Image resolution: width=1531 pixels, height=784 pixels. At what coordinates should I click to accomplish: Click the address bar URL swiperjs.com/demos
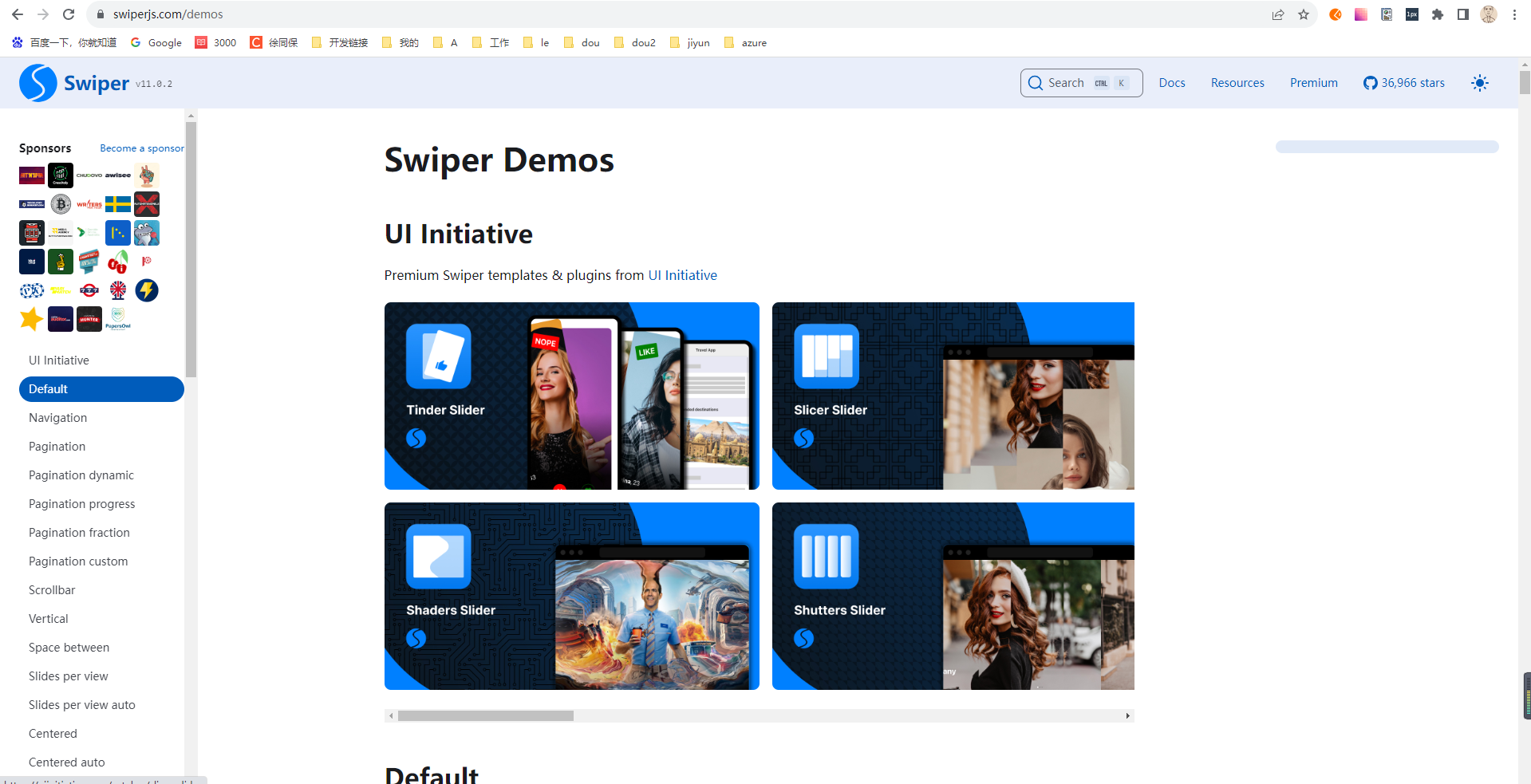168,14
